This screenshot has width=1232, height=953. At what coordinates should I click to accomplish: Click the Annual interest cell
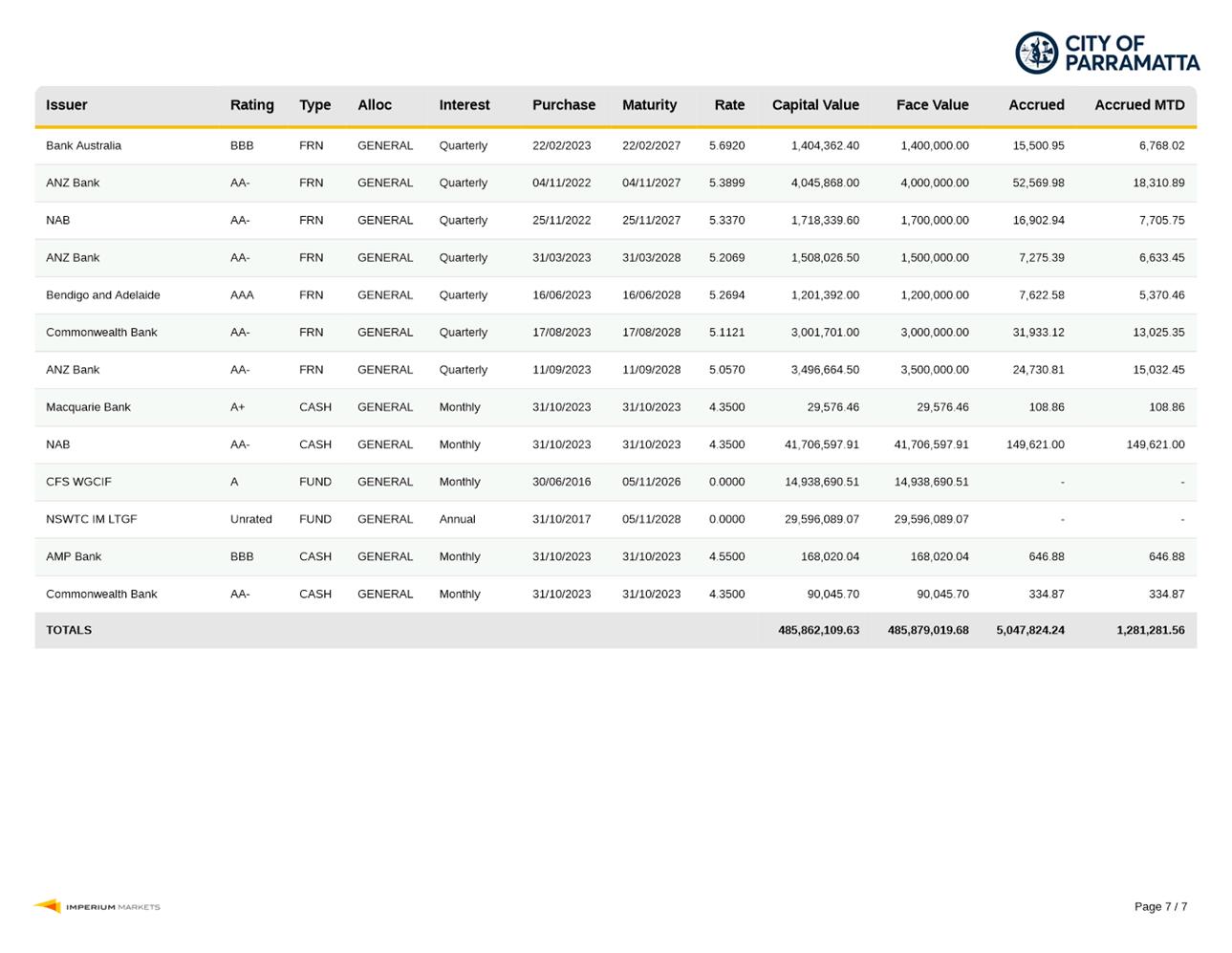(457, 519)
